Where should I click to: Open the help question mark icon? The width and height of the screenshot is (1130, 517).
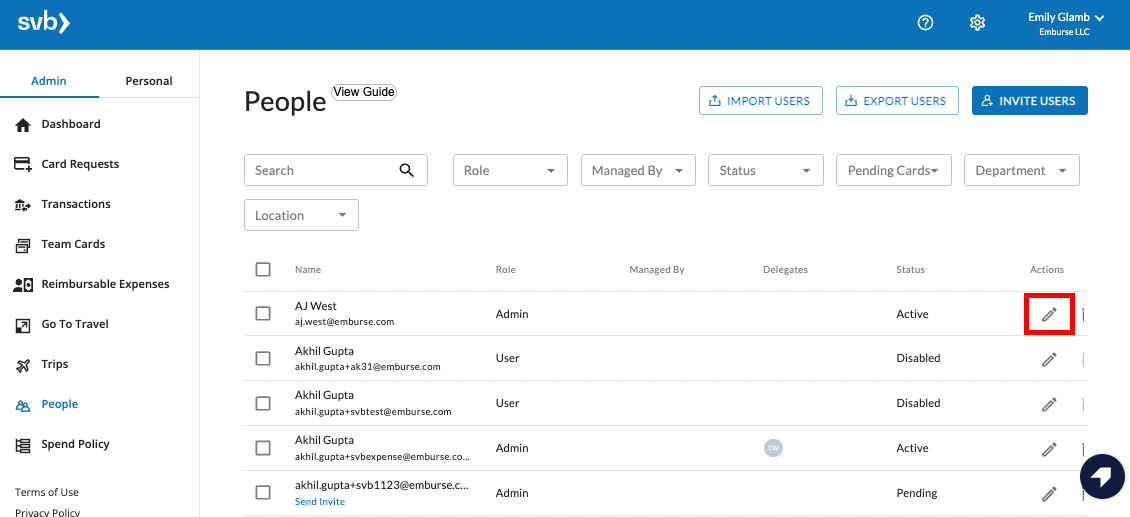tap(925, 23)
